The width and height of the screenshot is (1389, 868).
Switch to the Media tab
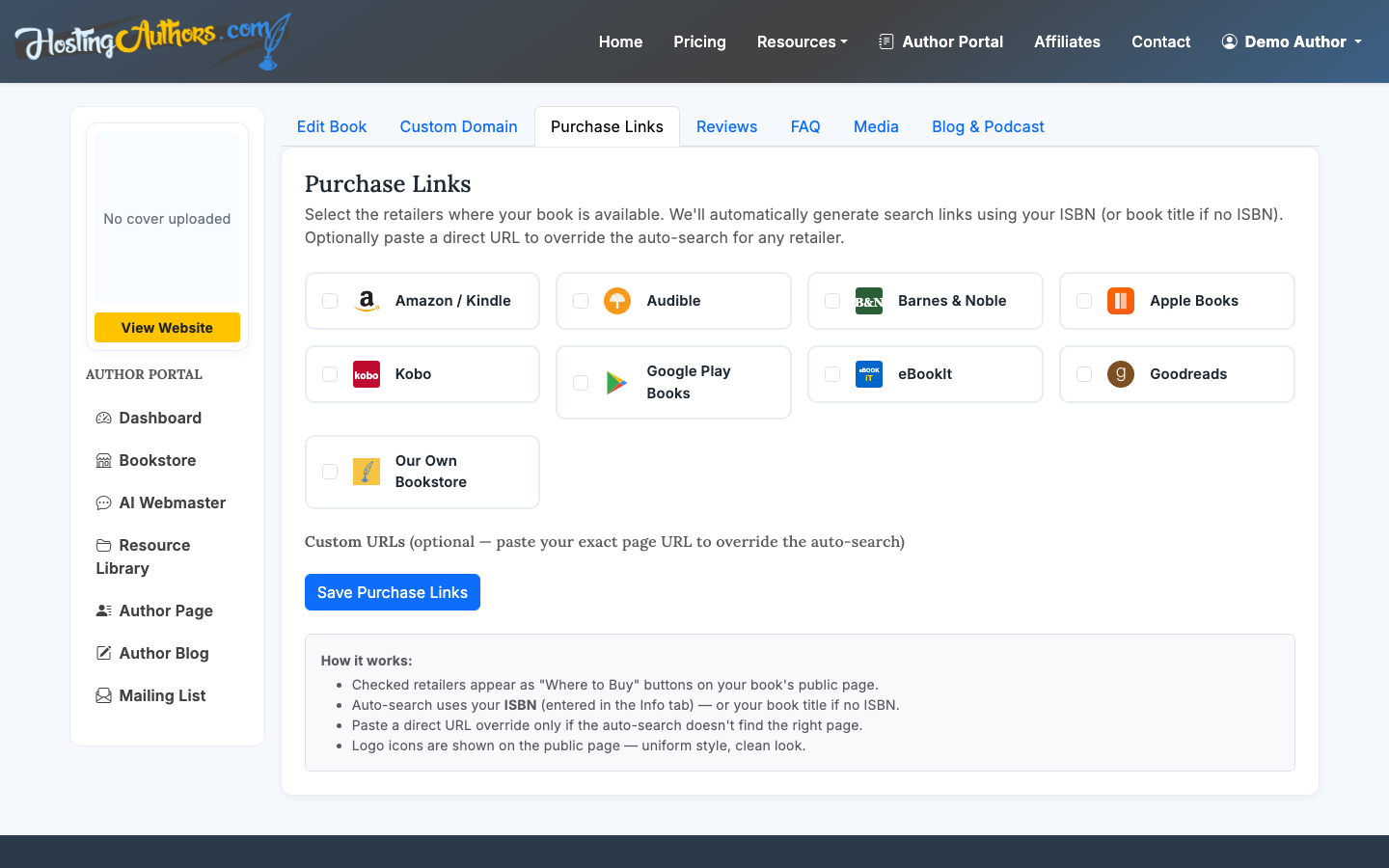point(876,126)
